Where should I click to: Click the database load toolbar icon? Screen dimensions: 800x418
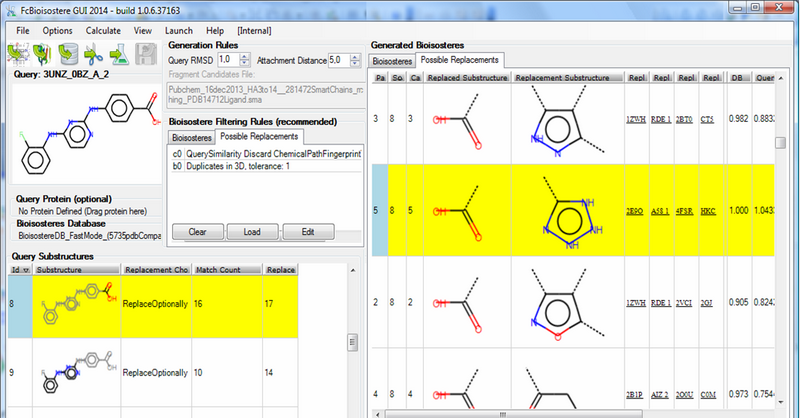click(68, 54)
